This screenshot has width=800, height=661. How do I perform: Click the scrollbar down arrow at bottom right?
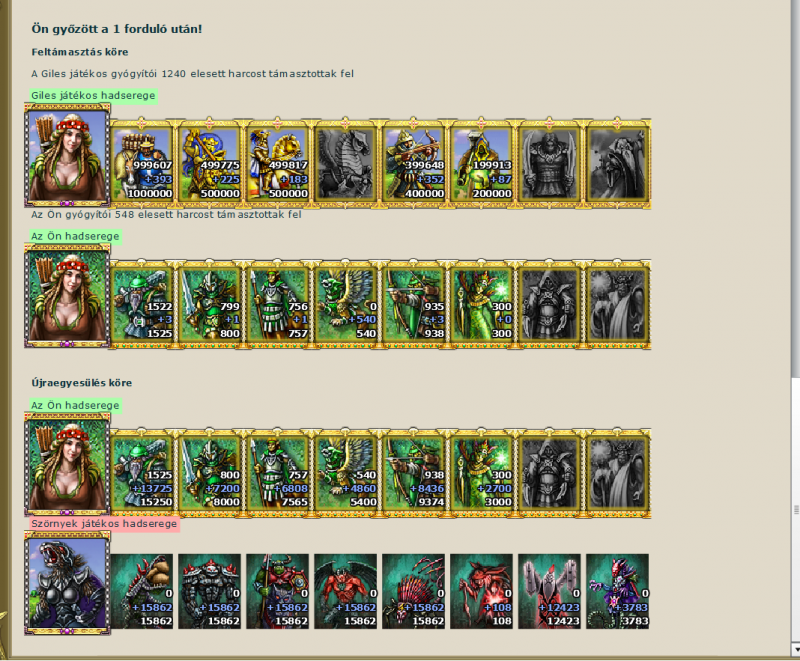tap(795, 650)
